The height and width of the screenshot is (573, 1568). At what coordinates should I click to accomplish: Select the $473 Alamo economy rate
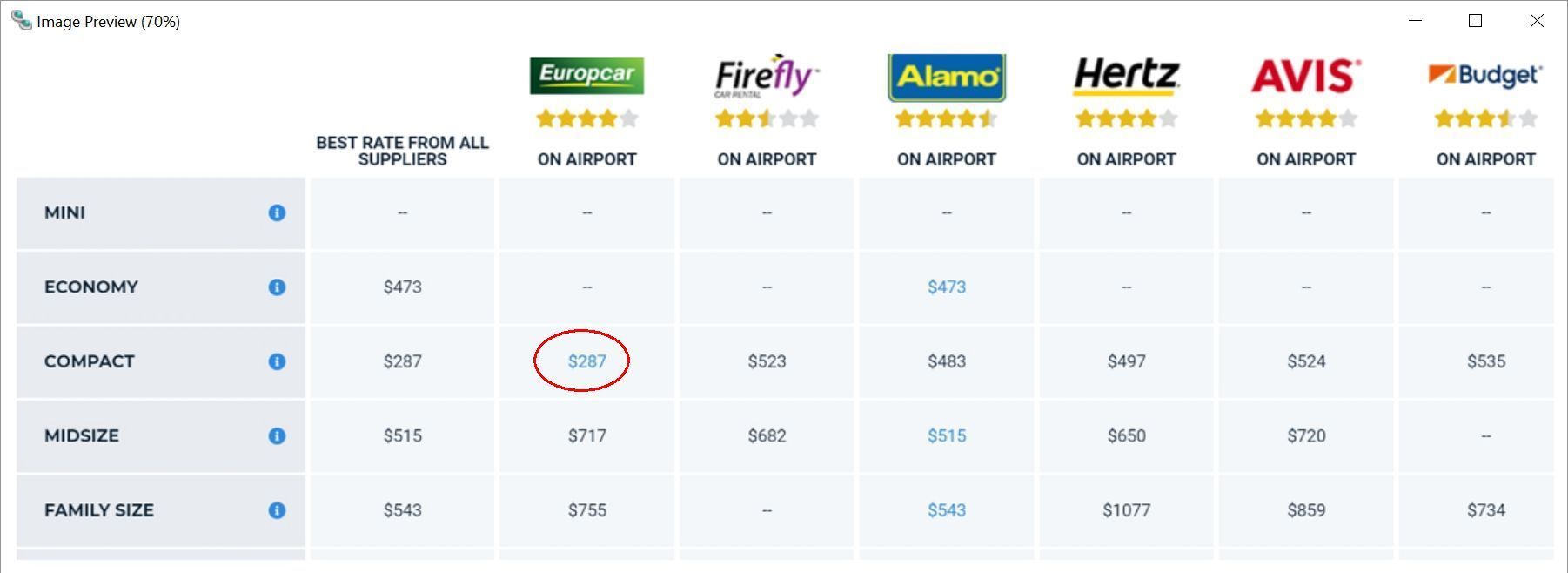(947, 287)
